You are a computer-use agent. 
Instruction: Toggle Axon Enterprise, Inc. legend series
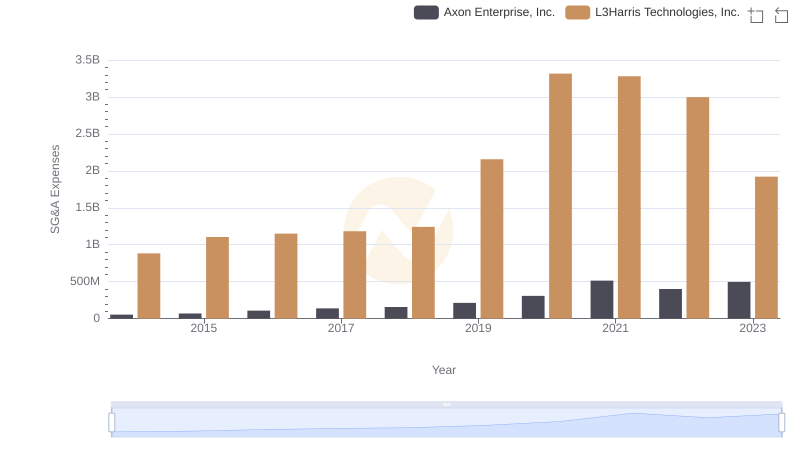pyautogui.click(x=484, y=12)
